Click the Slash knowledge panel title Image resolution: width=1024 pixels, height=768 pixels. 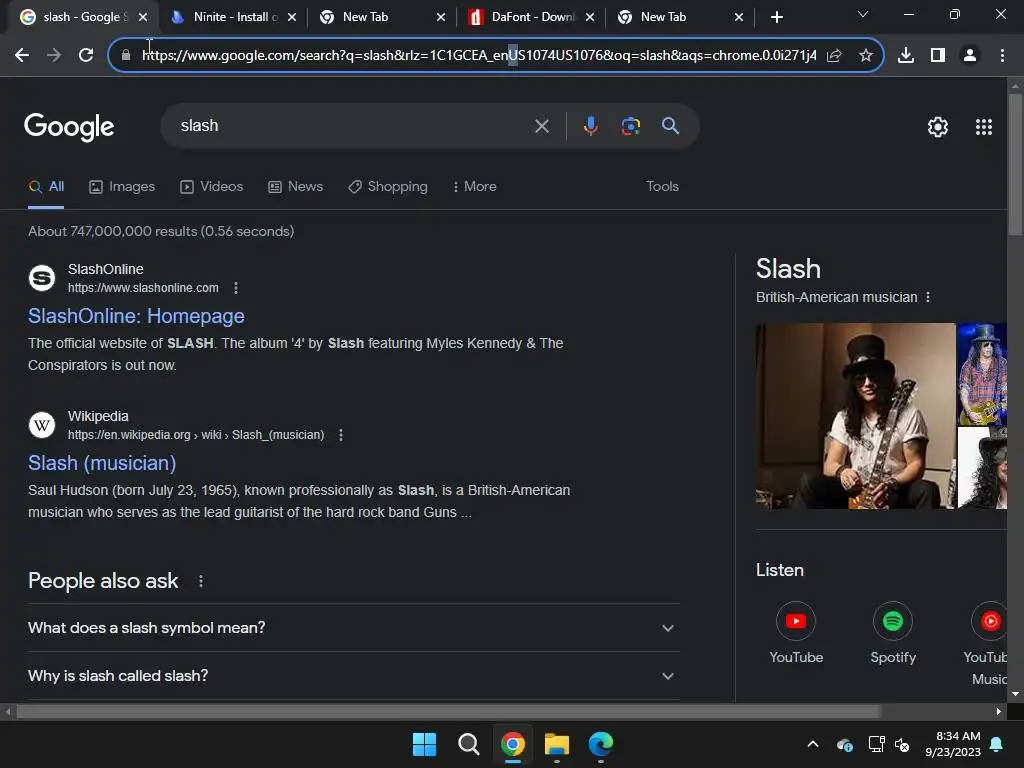(x=788, y=268)
